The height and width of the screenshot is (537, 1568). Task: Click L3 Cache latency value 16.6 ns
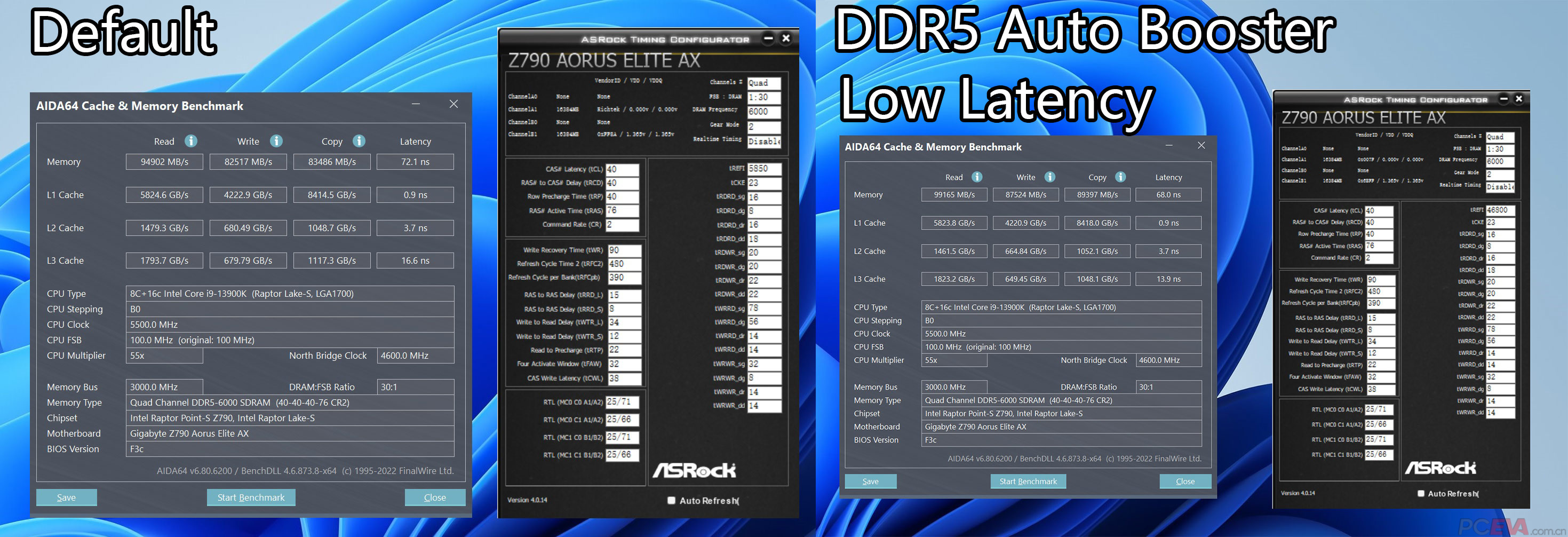pyautogui.click(x=415, y=260)
